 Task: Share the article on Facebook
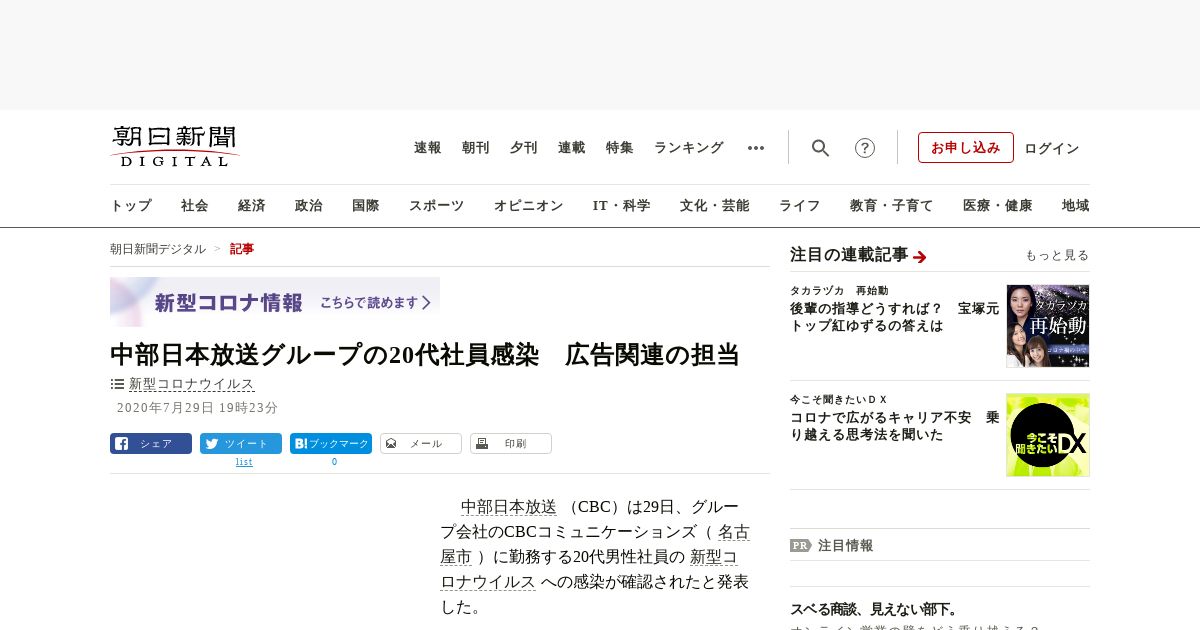point(151,444)
